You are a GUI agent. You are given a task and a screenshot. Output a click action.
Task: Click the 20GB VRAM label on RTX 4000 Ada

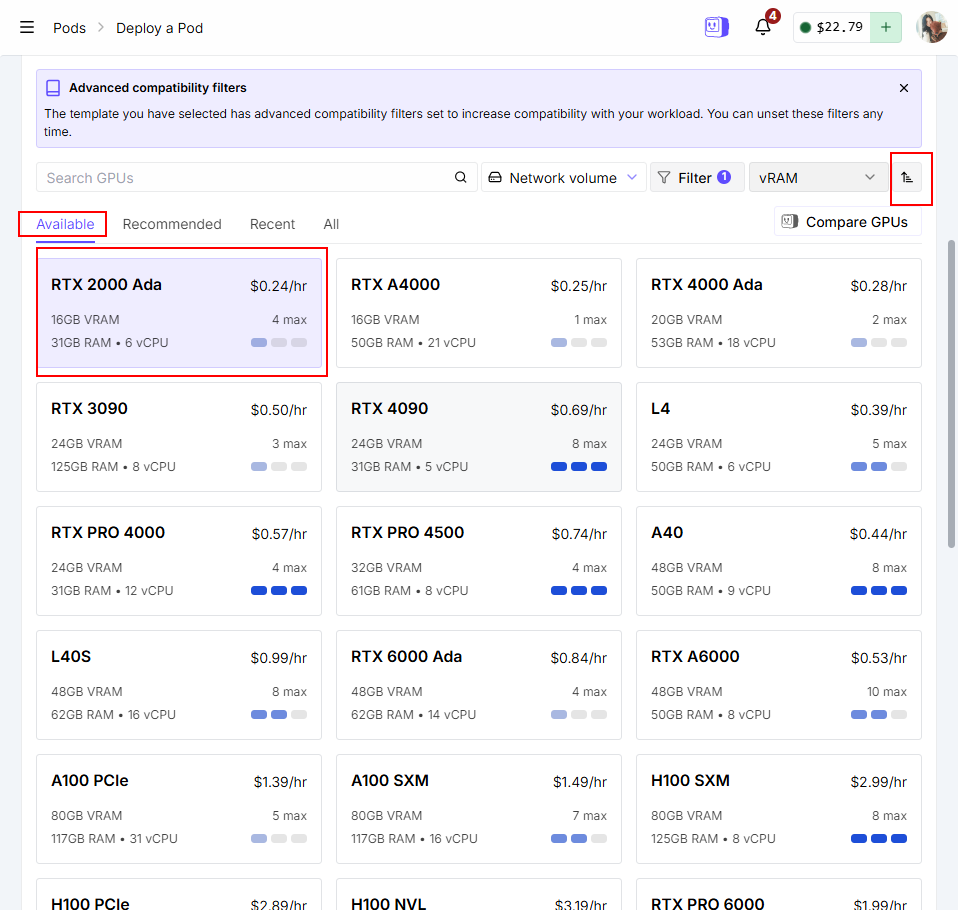tap(686, 320)
